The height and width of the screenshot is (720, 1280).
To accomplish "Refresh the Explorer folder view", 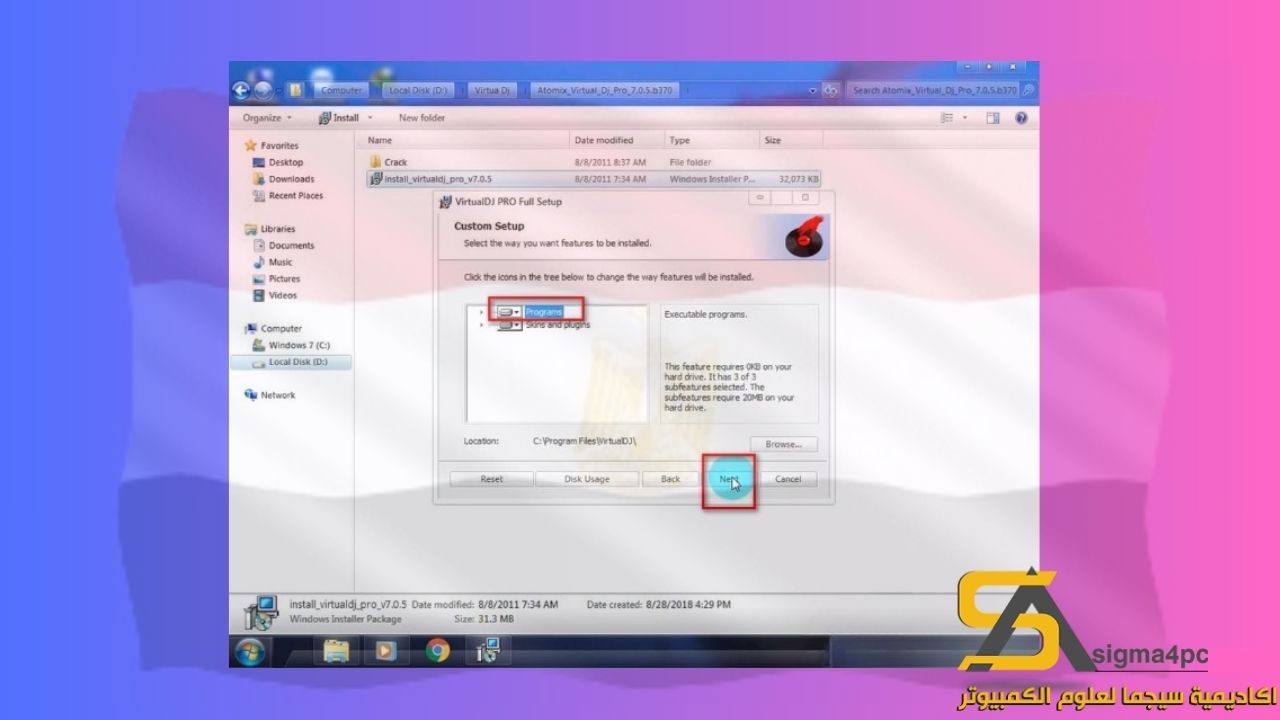I will (830, 91).
